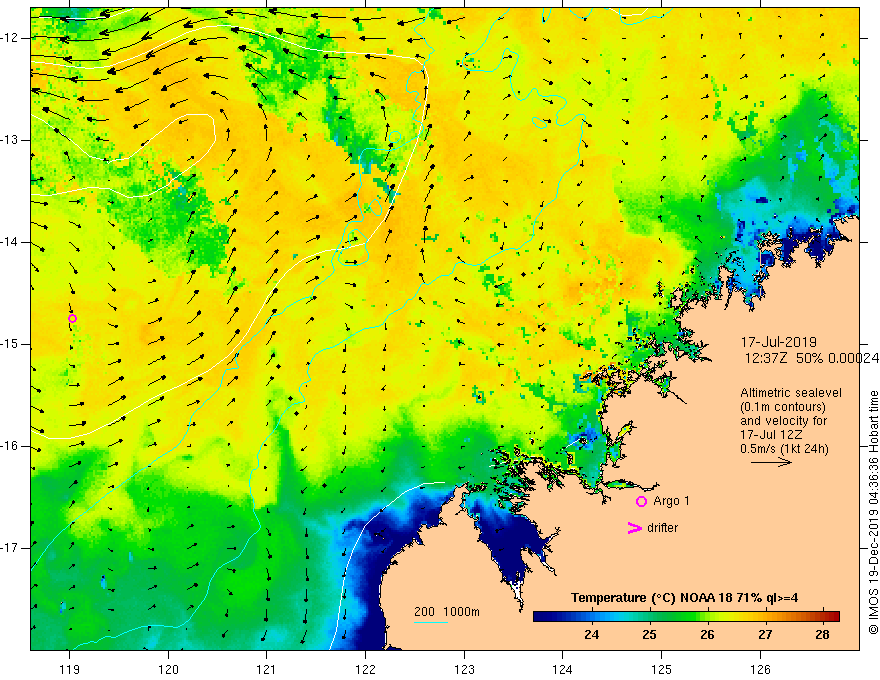Click the longitude axis label 125
The height and width of the screenshot is (680, 880).
click(662, 669)
